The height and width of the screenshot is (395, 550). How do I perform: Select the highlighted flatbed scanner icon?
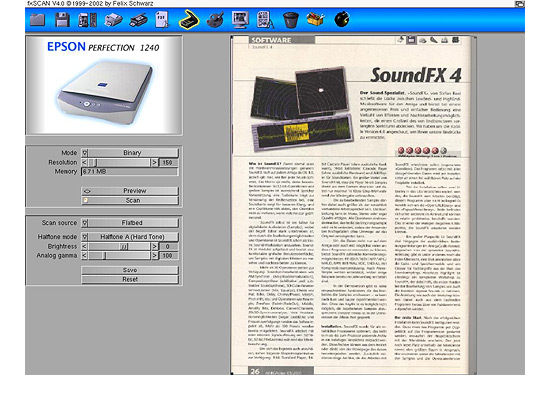click(189, 19)
